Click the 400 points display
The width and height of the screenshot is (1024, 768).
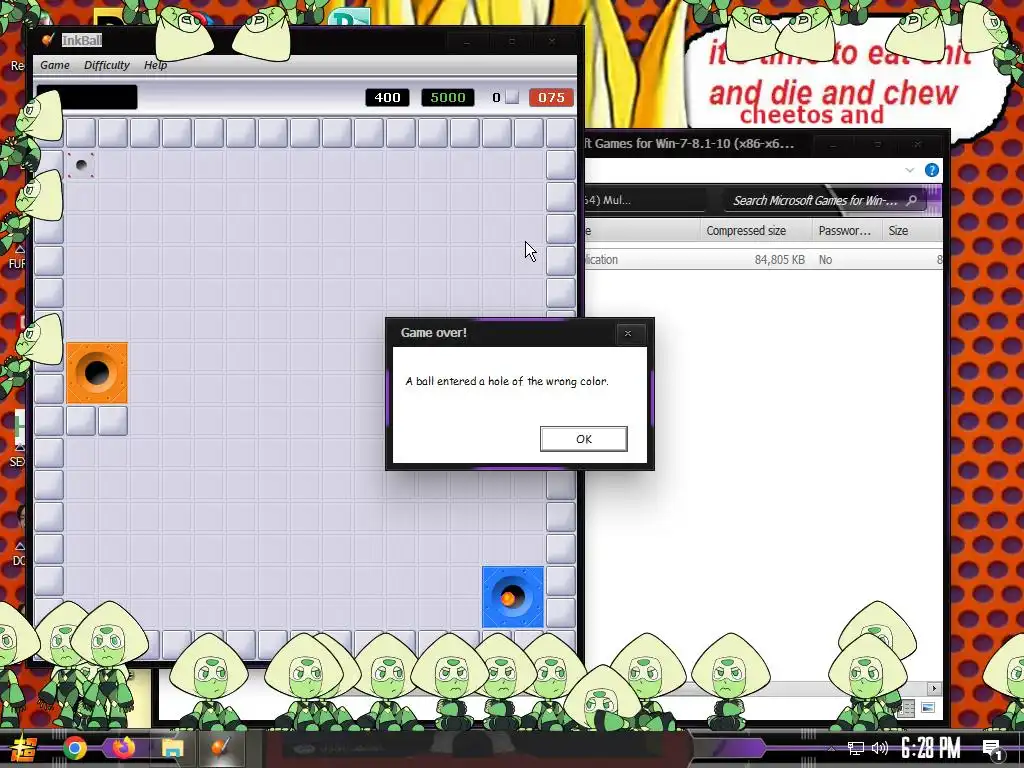(387, 97)
